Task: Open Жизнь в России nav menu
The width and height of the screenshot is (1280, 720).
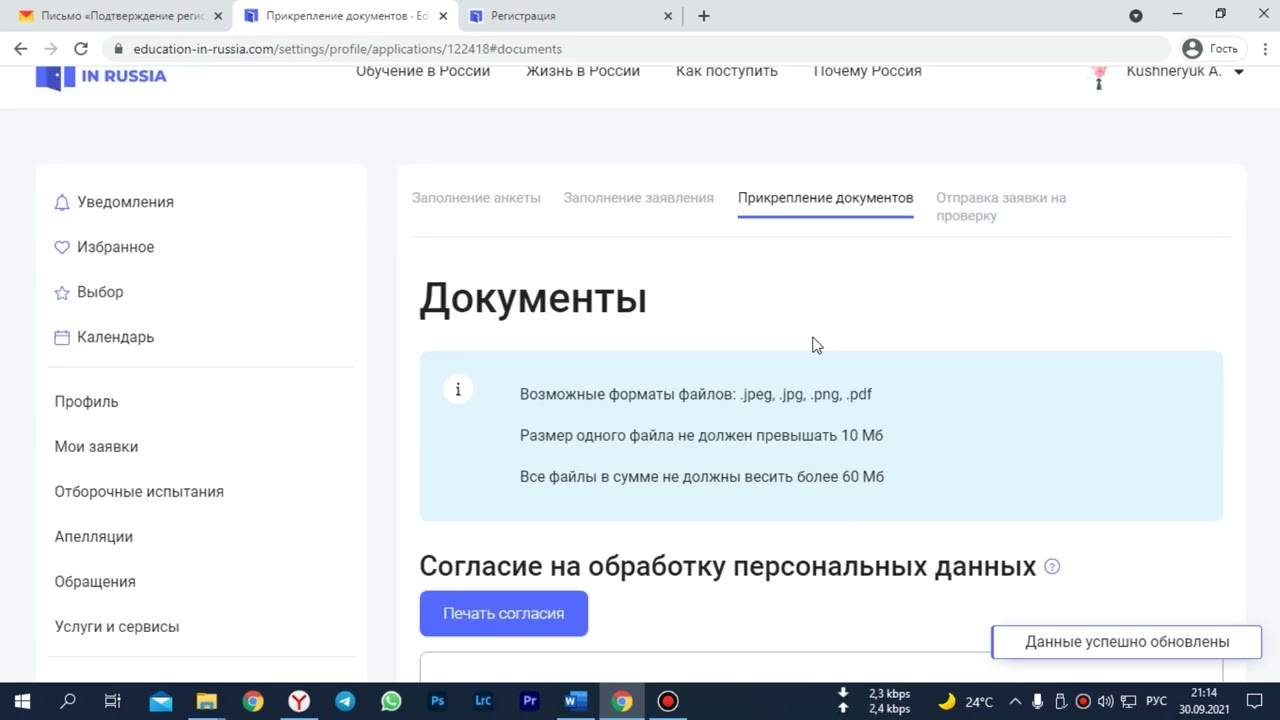Action: (x=583, y=71)
